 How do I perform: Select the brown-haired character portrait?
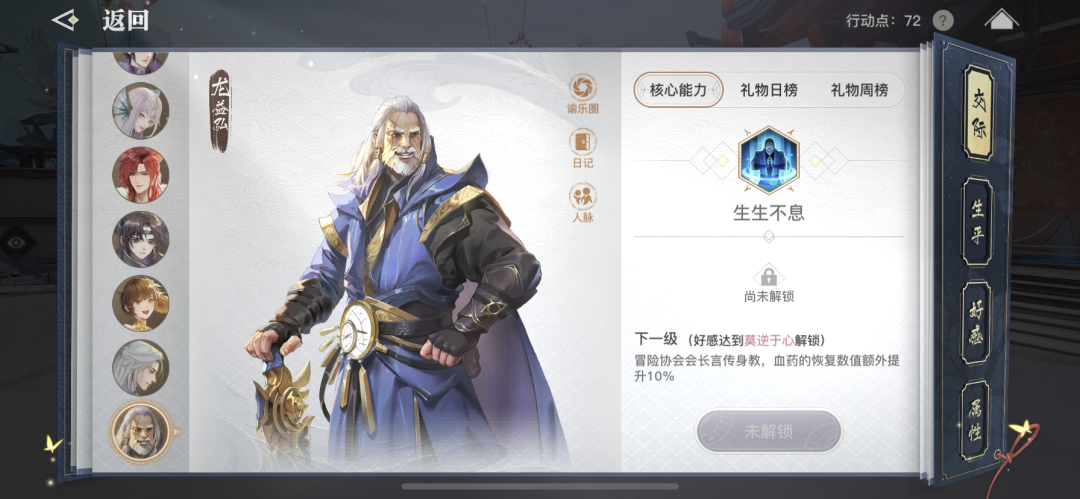[x=141, y=303]
